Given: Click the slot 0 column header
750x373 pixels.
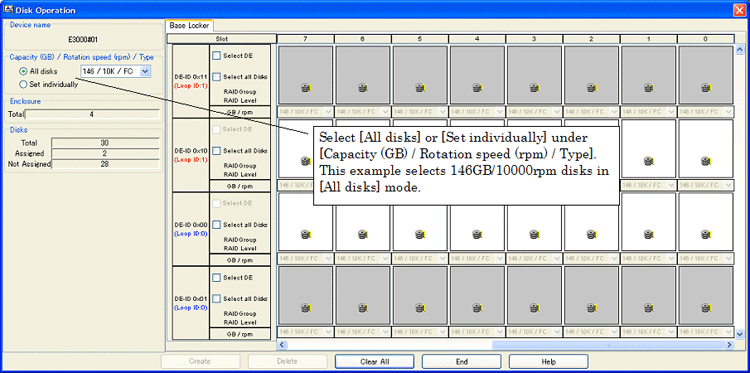Looking at the screenshot, I should point(706,39).
